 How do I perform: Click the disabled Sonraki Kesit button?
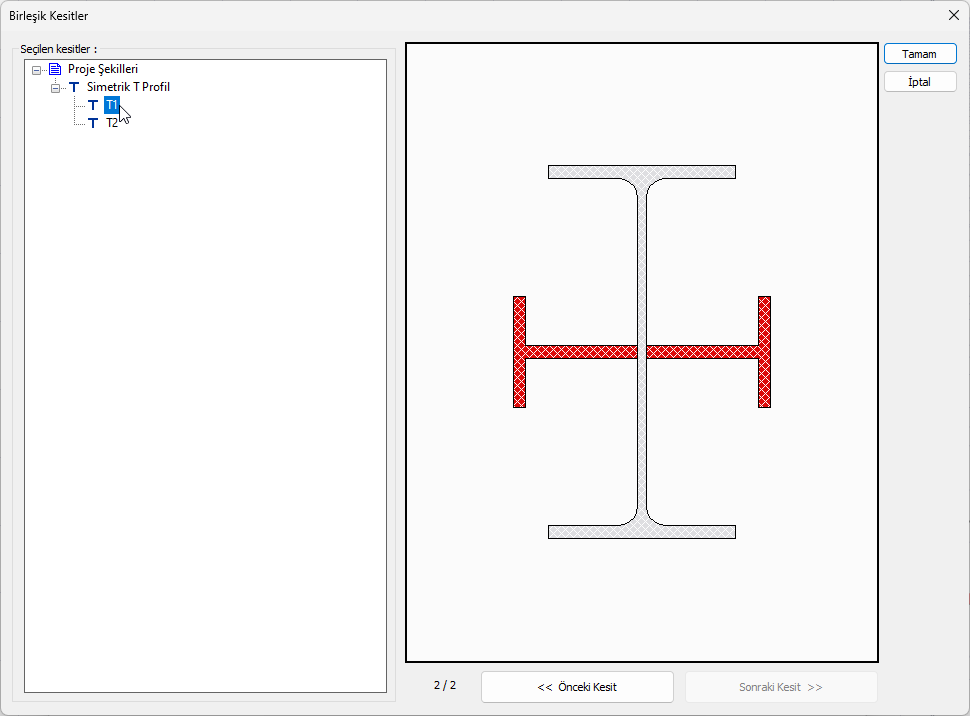tap(781, 687)
